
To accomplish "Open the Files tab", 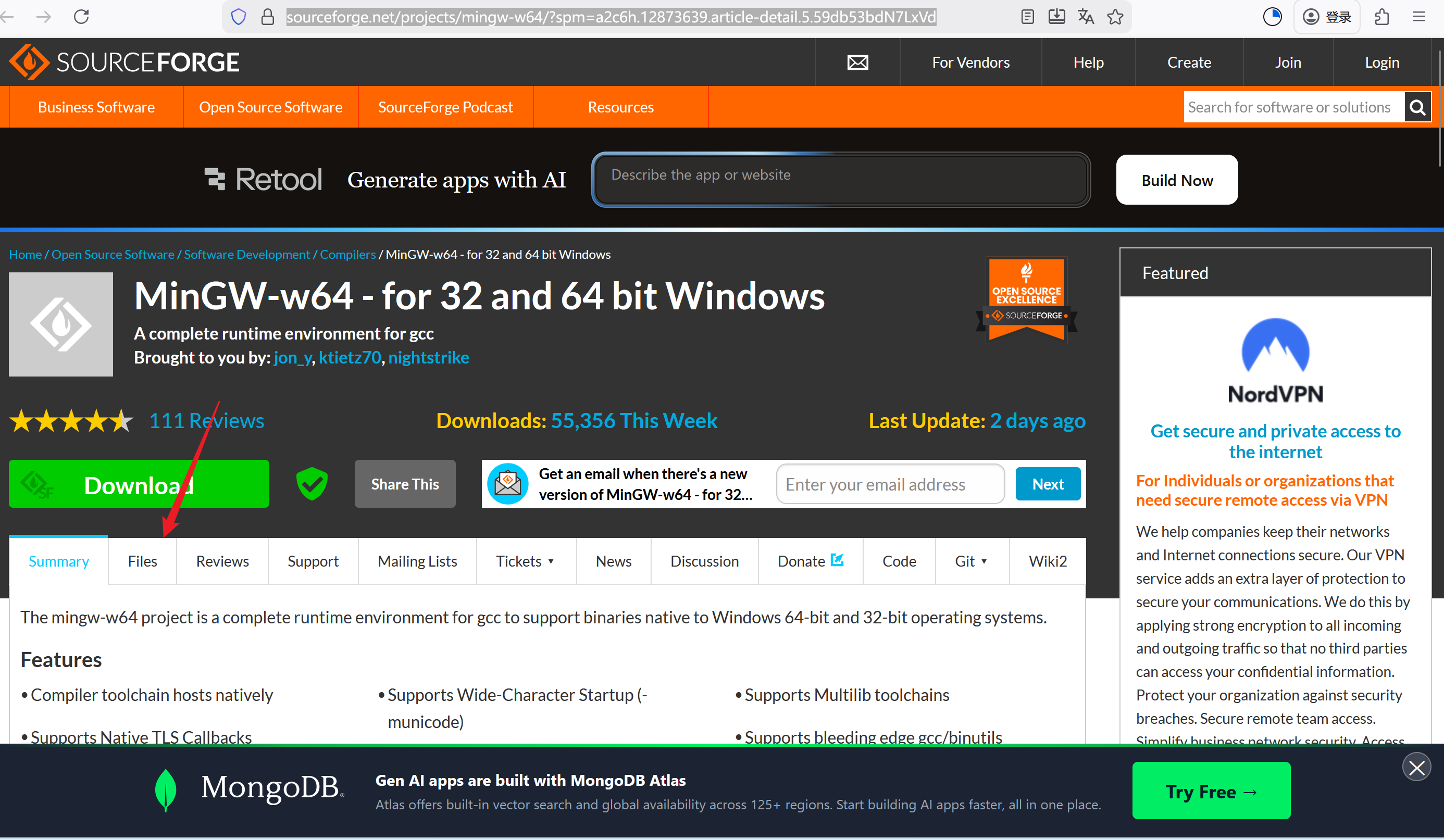I will 142,561.
